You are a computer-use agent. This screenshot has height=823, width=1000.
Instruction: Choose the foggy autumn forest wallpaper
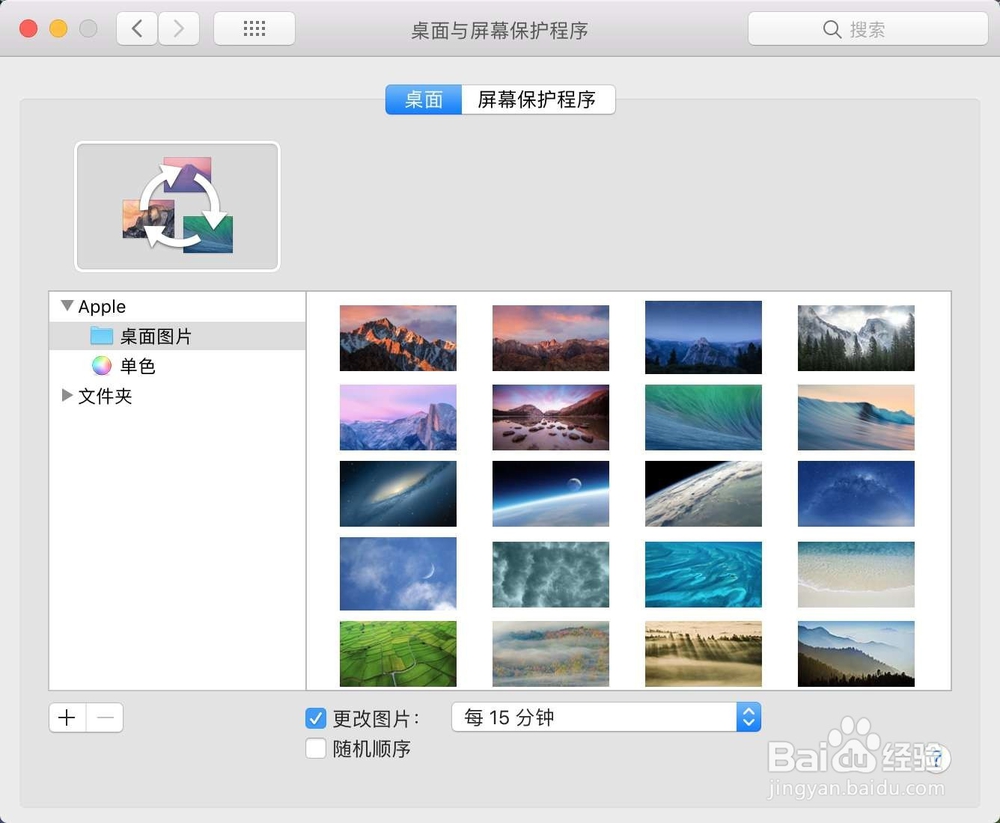550,654
